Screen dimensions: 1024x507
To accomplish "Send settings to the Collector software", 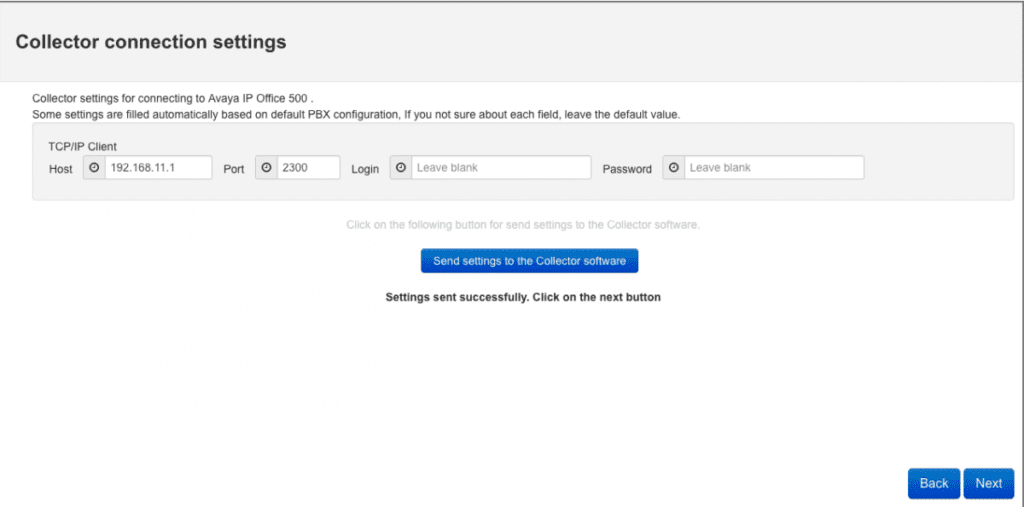I will point(530,261).
